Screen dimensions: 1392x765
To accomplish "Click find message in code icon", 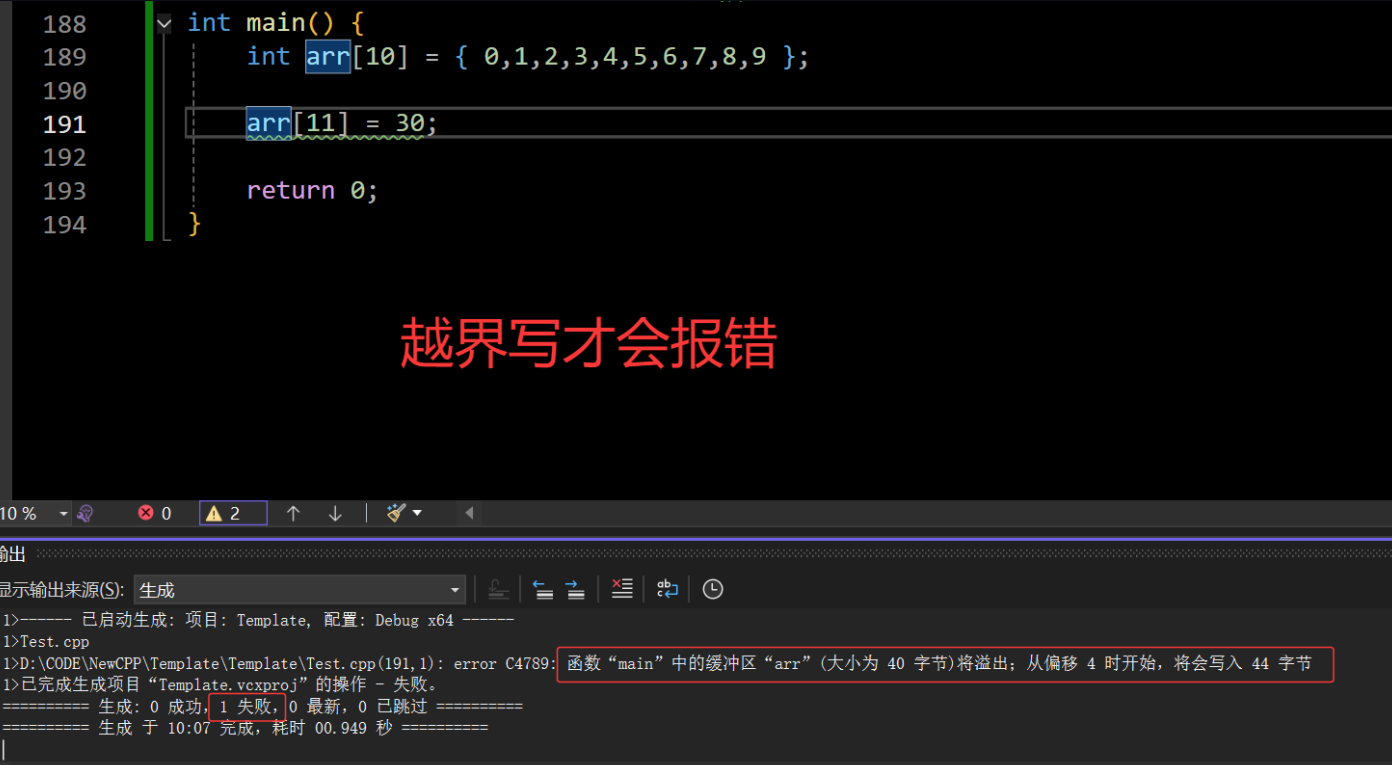I will click(498, 589).
